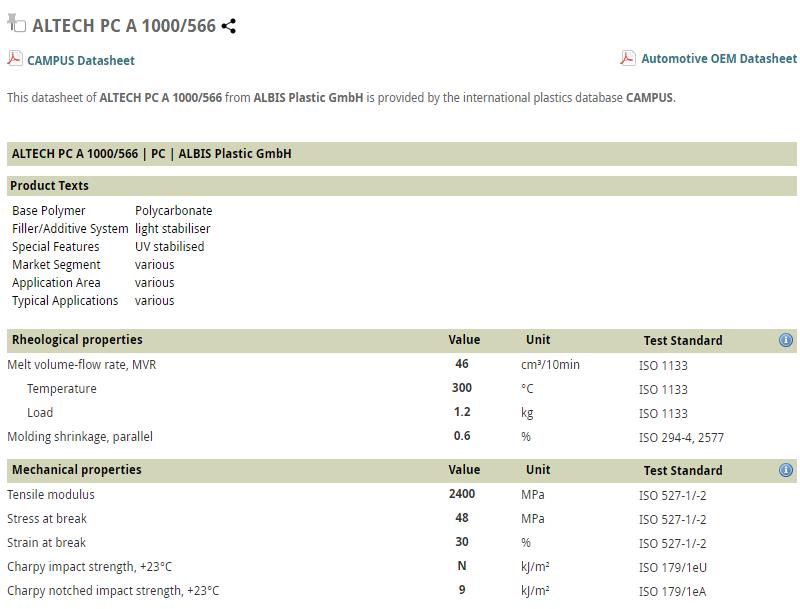The image size is (800, 609).
Task: Click the Charpy impact value N
Action: [x=462, y=566]
